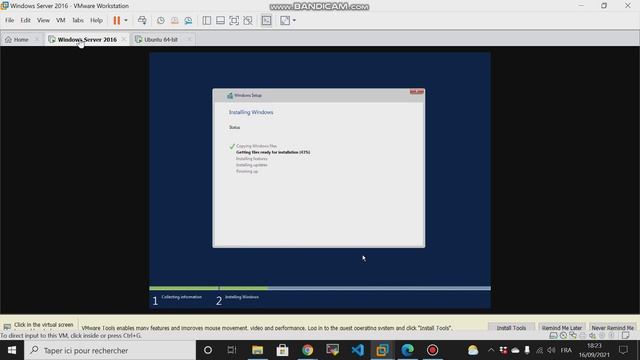This screenshot has width=640, height=360.
Task: Open the File menu
Action: (x=9, y=20)
